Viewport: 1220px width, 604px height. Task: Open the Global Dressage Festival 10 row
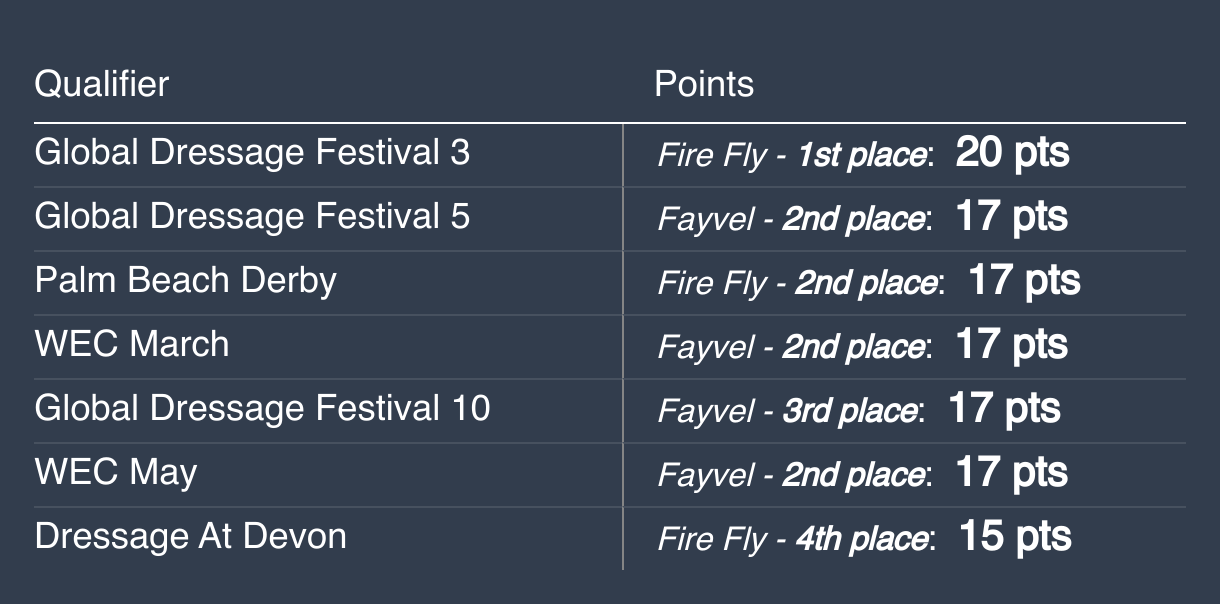[x=262, y=409]
